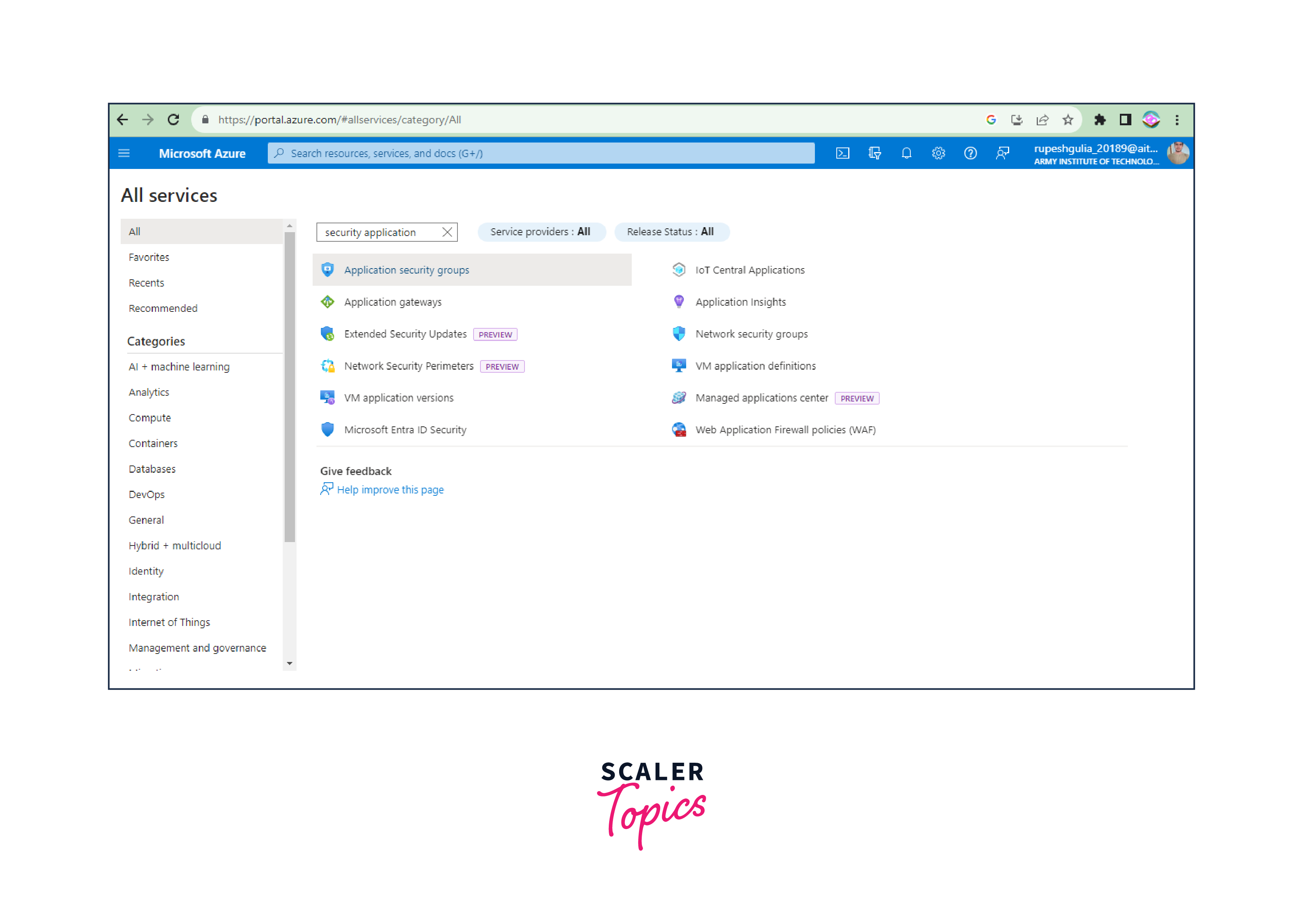Clear the security application filter text
Image resolution: width=1303 pixels, height=924 pixels.
pos(447,232)
